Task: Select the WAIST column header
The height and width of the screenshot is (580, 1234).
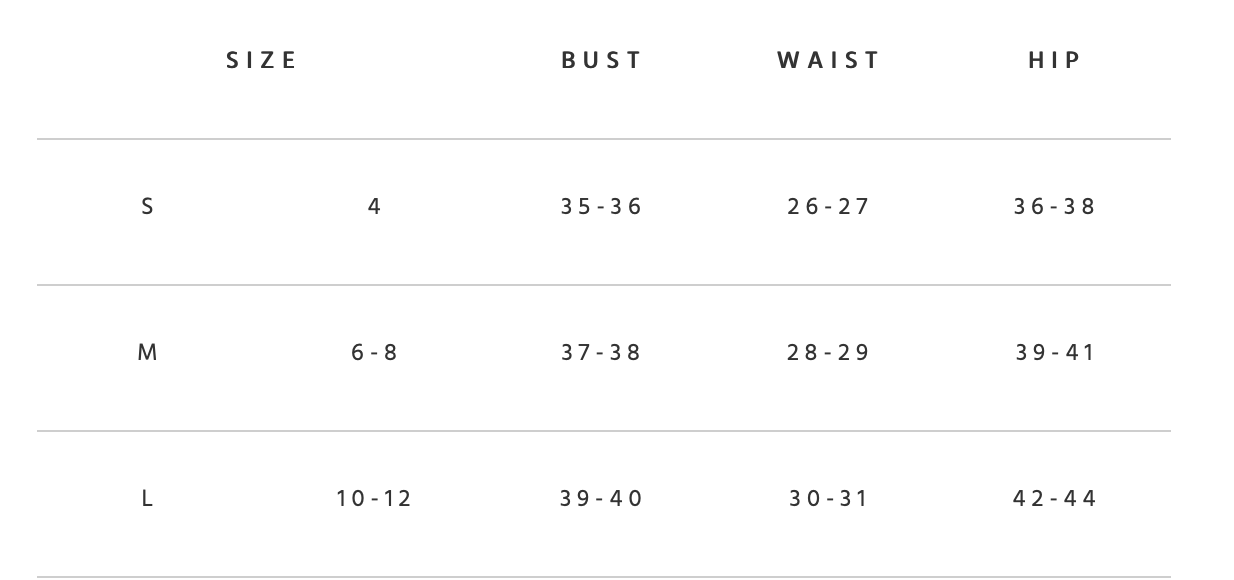Action: coord(829,60)
